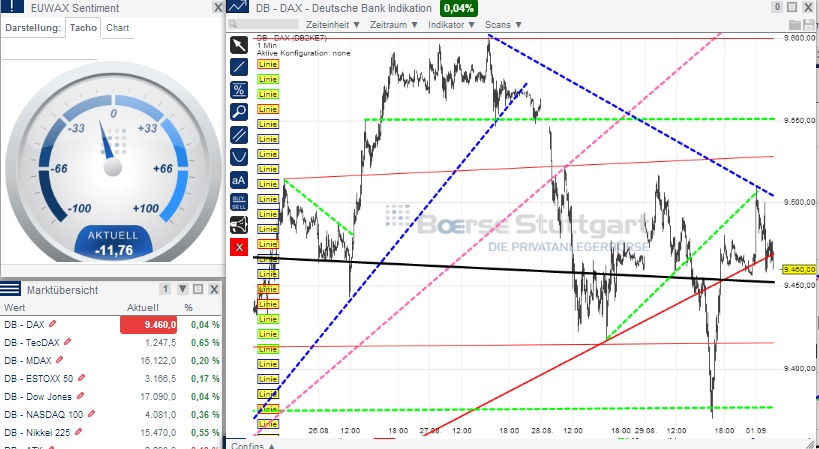Viewport: 819px width, 449px height.
Task: Click the '1' badge in Marktübersicht header
Action: 165,289
